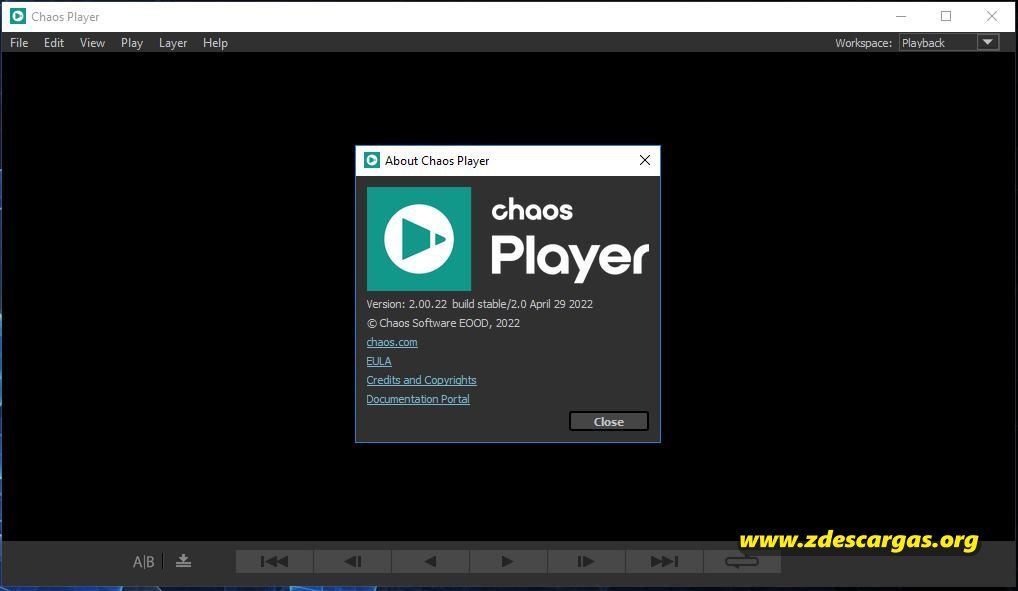
Task: Maximize the Chaos Player window
Action: pos(946,16)
